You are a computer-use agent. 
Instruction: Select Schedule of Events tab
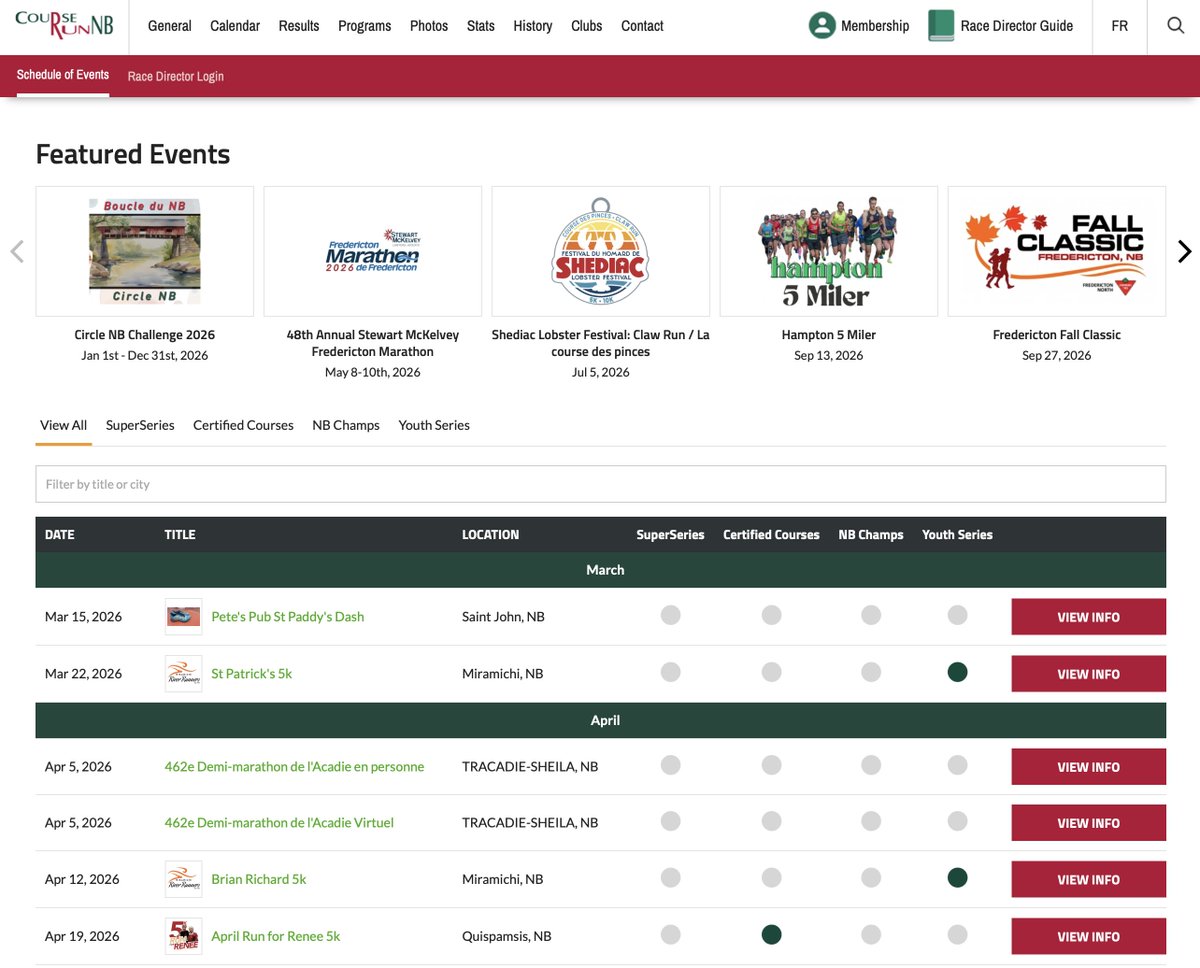click(x=63, y=75)
